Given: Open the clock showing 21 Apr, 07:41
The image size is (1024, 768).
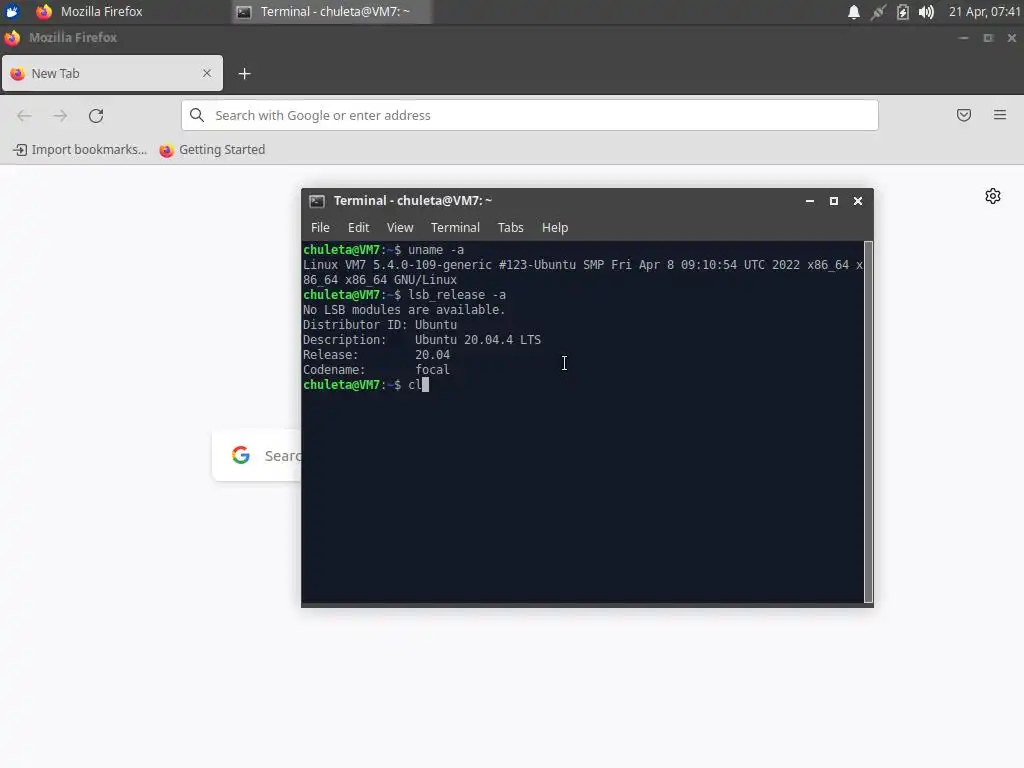Looking at the screenshot, I should [984, 12].
